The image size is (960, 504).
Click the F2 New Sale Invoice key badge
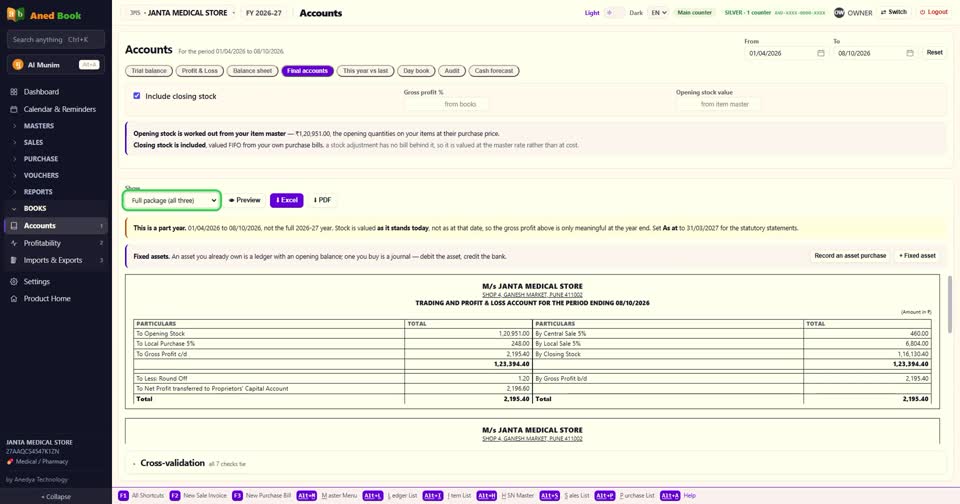click(174, 495)
